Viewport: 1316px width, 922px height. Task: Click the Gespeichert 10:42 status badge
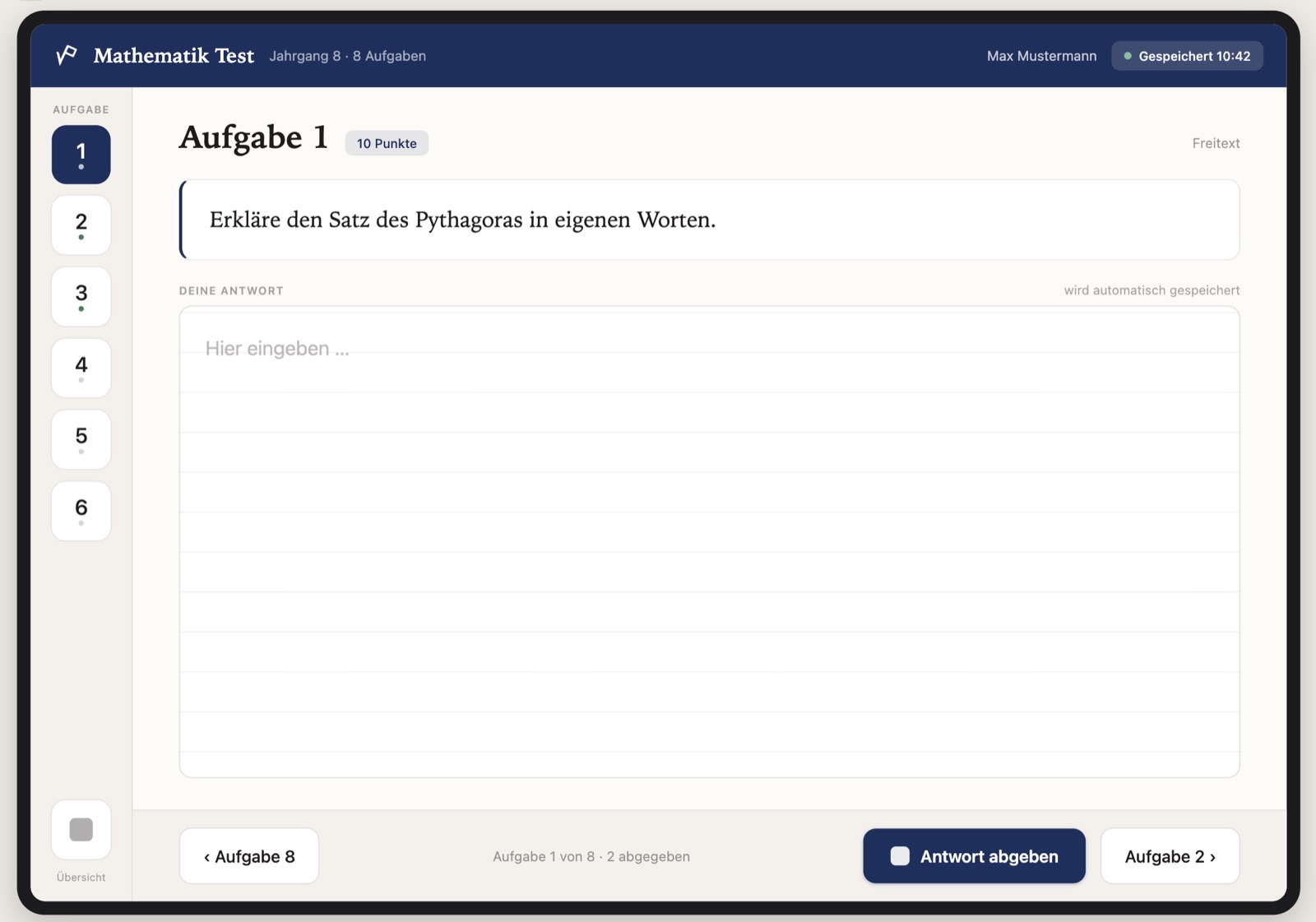click(1187, 56)
